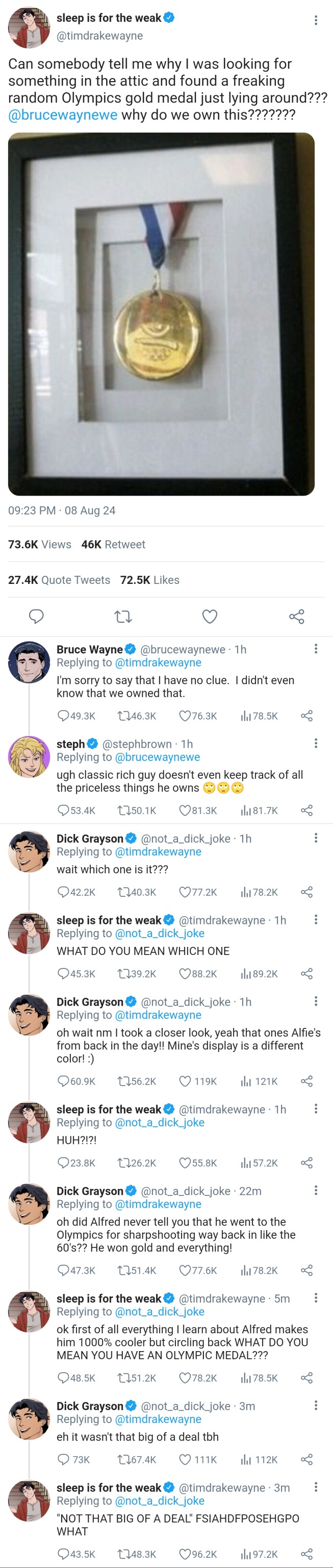Click the reply bubble icon under main tweet
Image resolution: width=333 pixels, height=1568 pixels.
tap(36, 617)
